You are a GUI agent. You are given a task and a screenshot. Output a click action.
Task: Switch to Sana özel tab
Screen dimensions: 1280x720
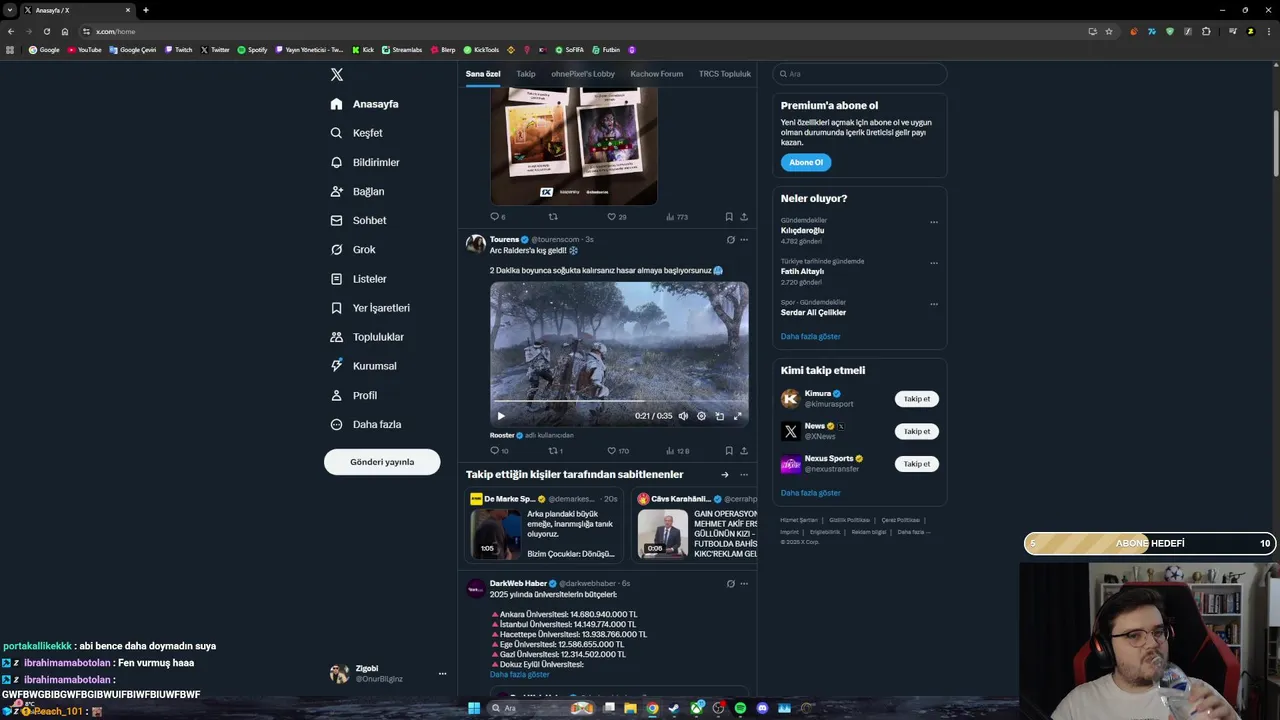pyautogui.click(x=483, y=74)
